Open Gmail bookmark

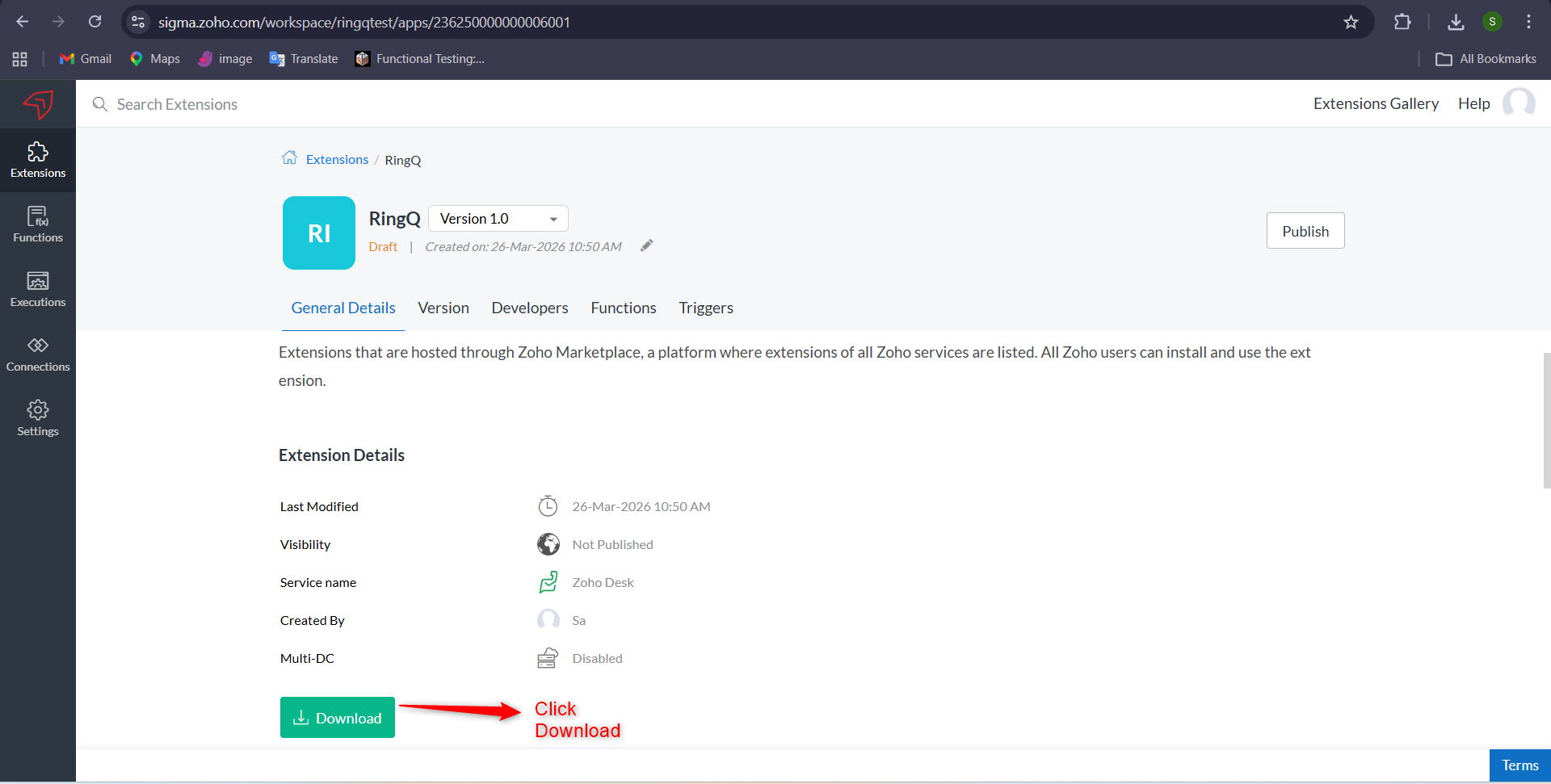pos(86,59)
